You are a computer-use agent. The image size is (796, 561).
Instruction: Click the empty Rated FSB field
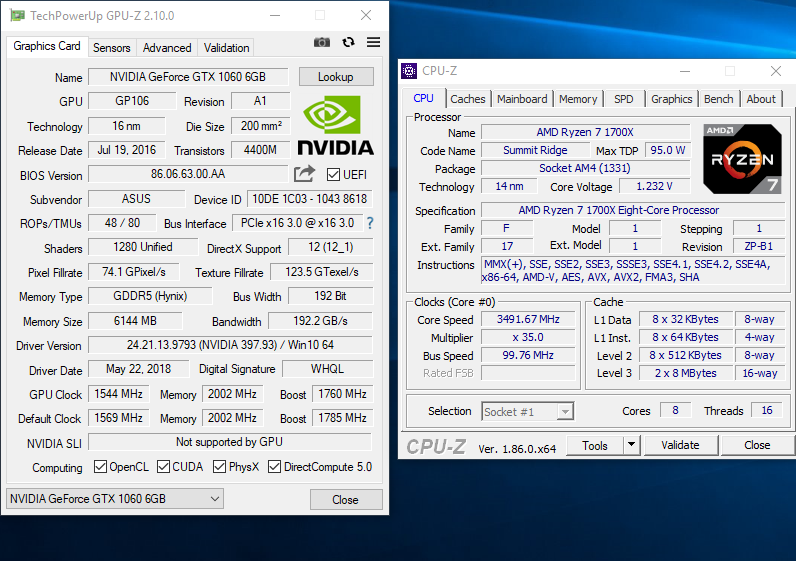(x=528, y=373)
